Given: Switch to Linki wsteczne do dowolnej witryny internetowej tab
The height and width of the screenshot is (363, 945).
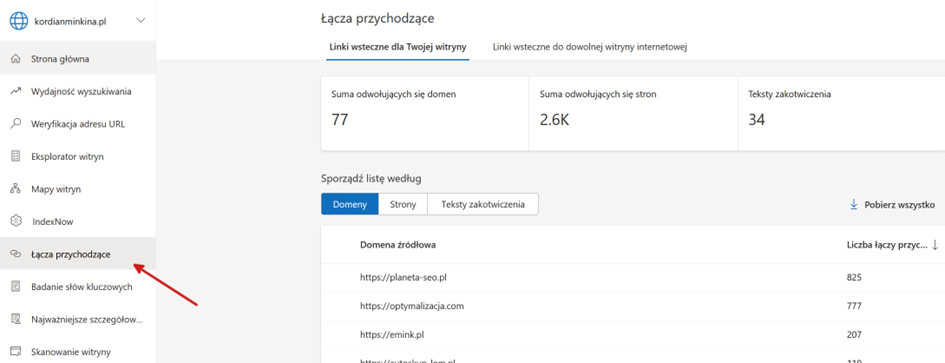Looking at the screenshot, I should (x=590, y=47).
